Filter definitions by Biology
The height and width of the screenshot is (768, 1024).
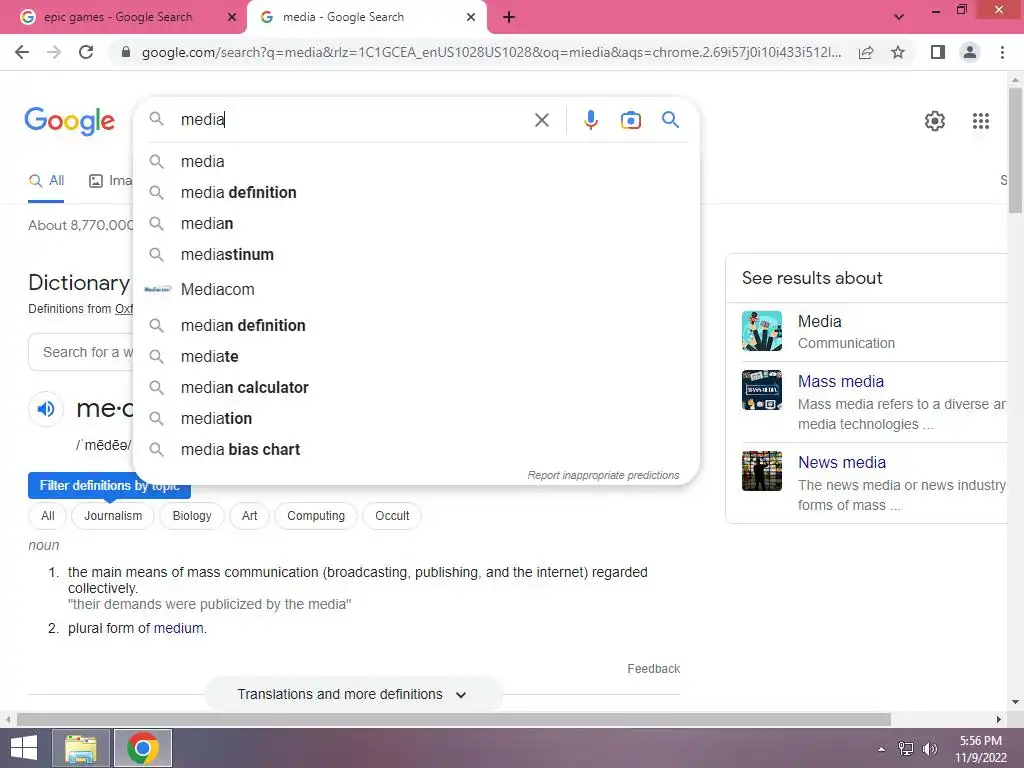192,516
